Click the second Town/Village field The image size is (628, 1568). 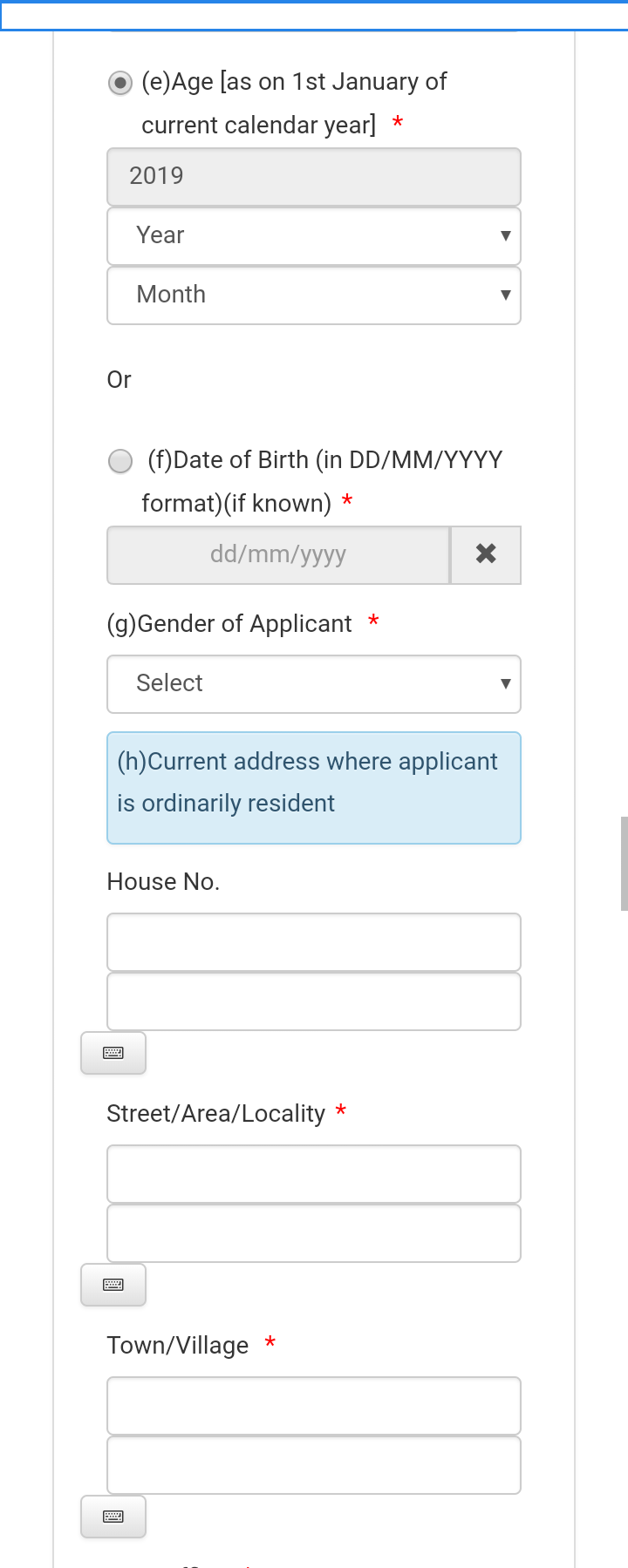point(314,1465)
